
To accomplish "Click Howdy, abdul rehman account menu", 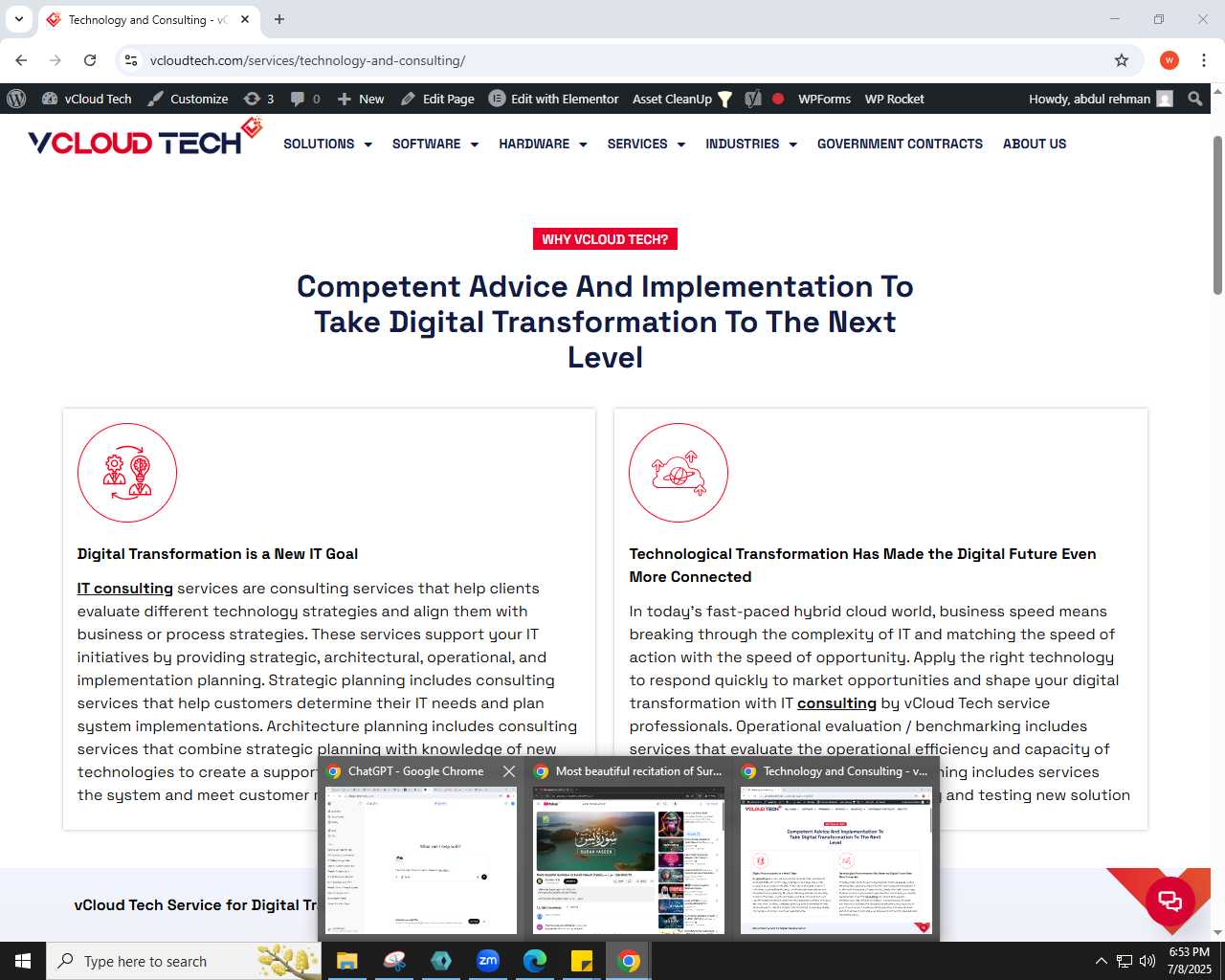I will pyautogui.click(x=1100, y=99).
